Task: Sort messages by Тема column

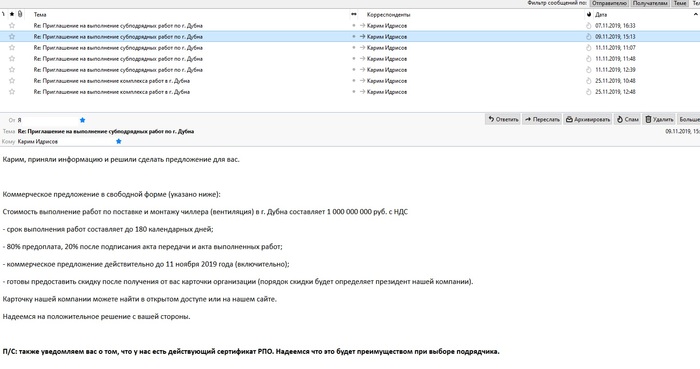Action: [x=40, y=14]
